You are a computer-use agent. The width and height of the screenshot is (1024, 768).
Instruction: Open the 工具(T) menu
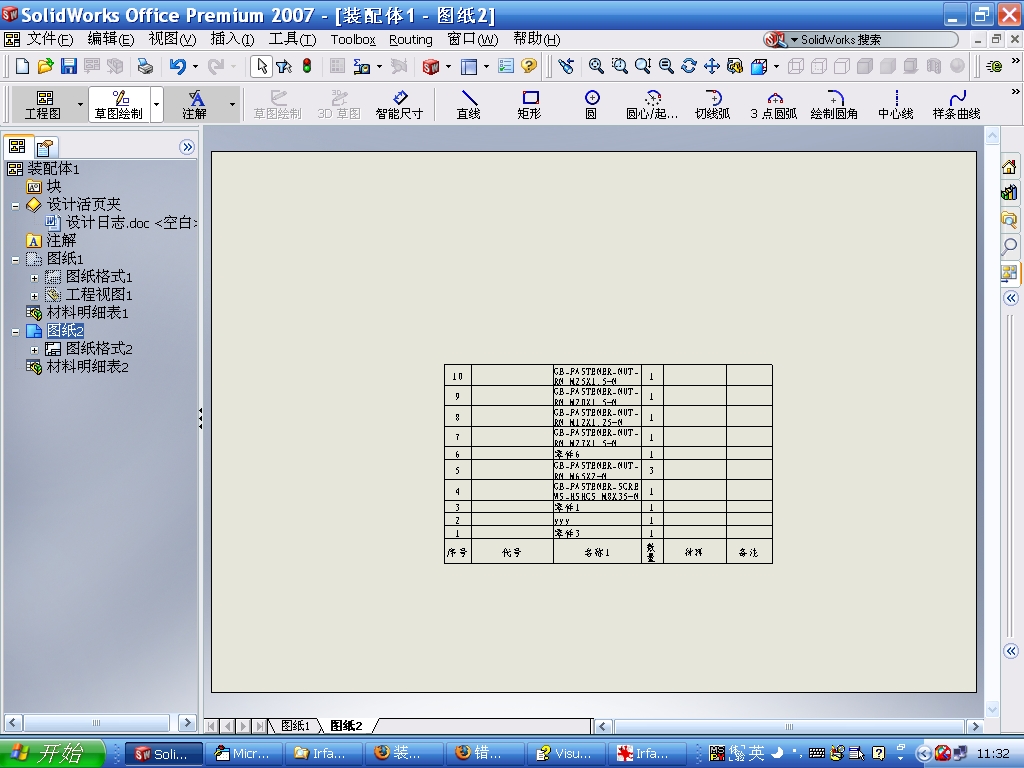(x=293, y=39)
